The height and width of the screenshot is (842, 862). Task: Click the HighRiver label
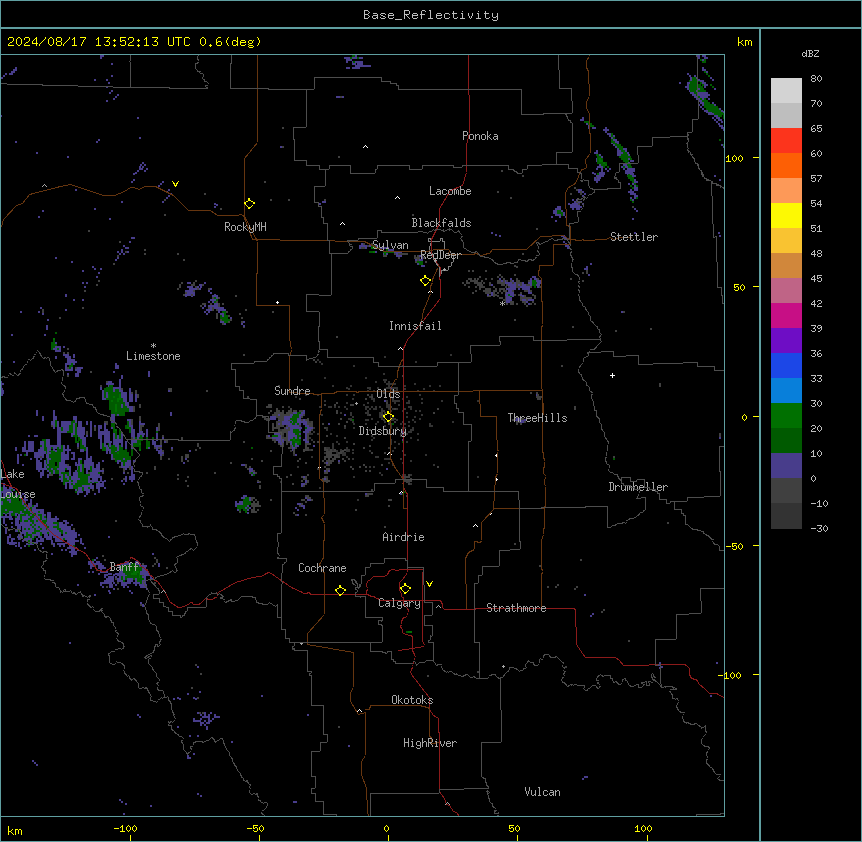click(430, 743)
